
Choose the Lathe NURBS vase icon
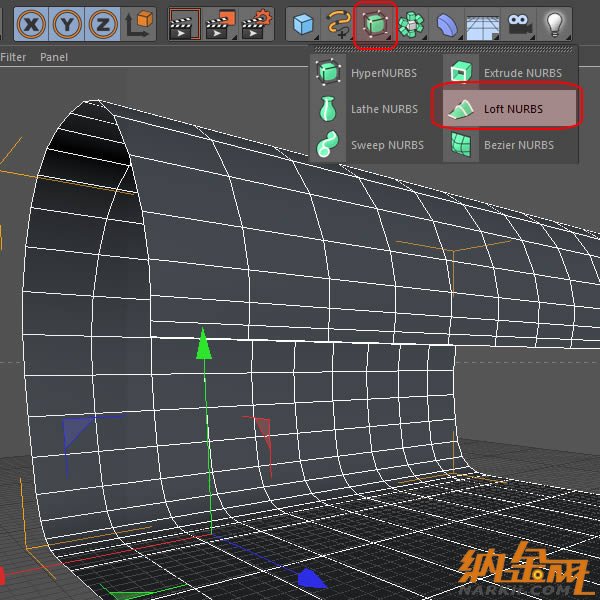(328, 109)
